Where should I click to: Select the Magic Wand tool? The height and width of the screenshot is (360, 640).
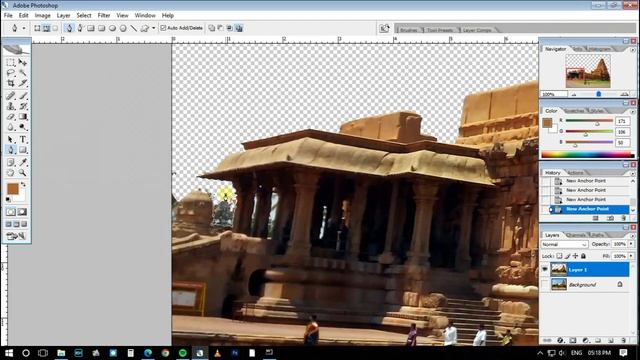(23, 73)
